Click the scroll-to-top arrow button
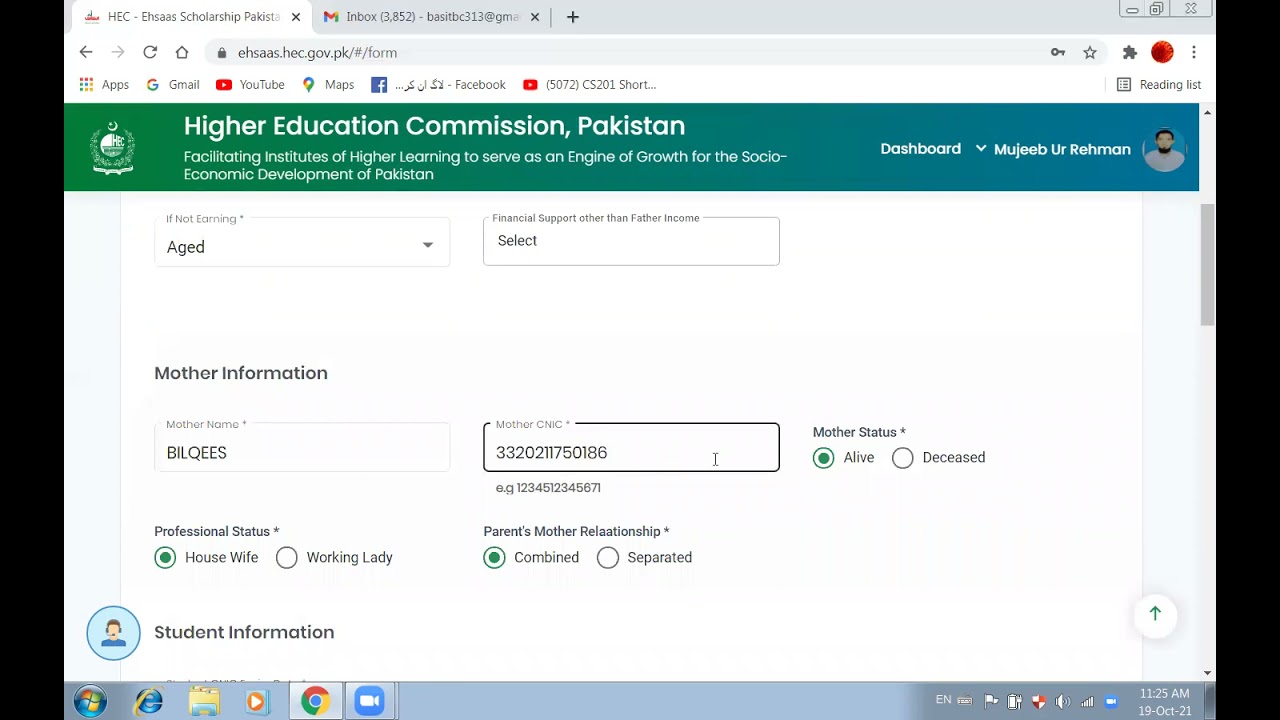1280x720 pixels. [1155, 614]
